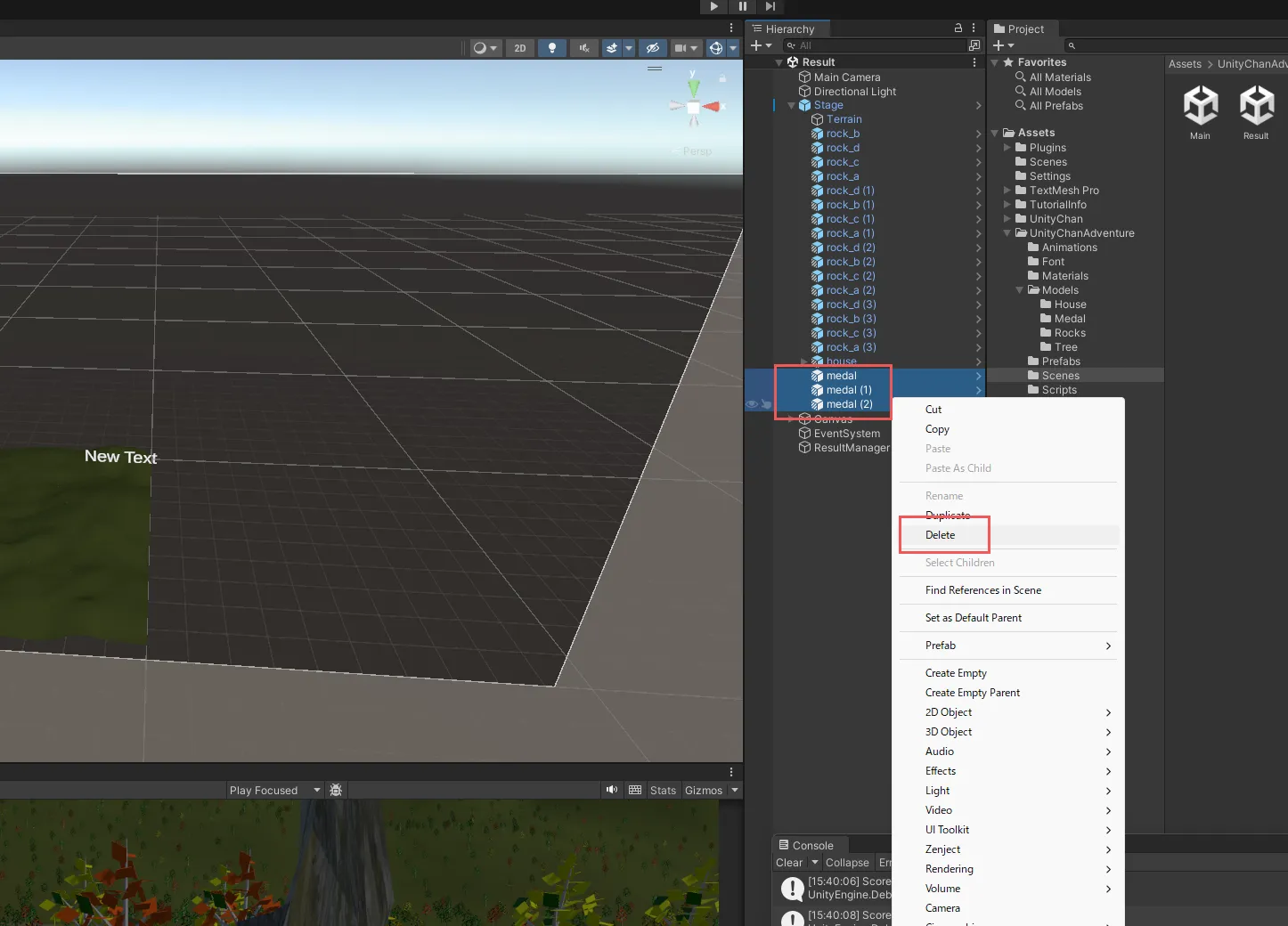Toggle scene audio mute icon
Image resolution: width=1288 pixels, height=926 pixels.
[584, 48]
